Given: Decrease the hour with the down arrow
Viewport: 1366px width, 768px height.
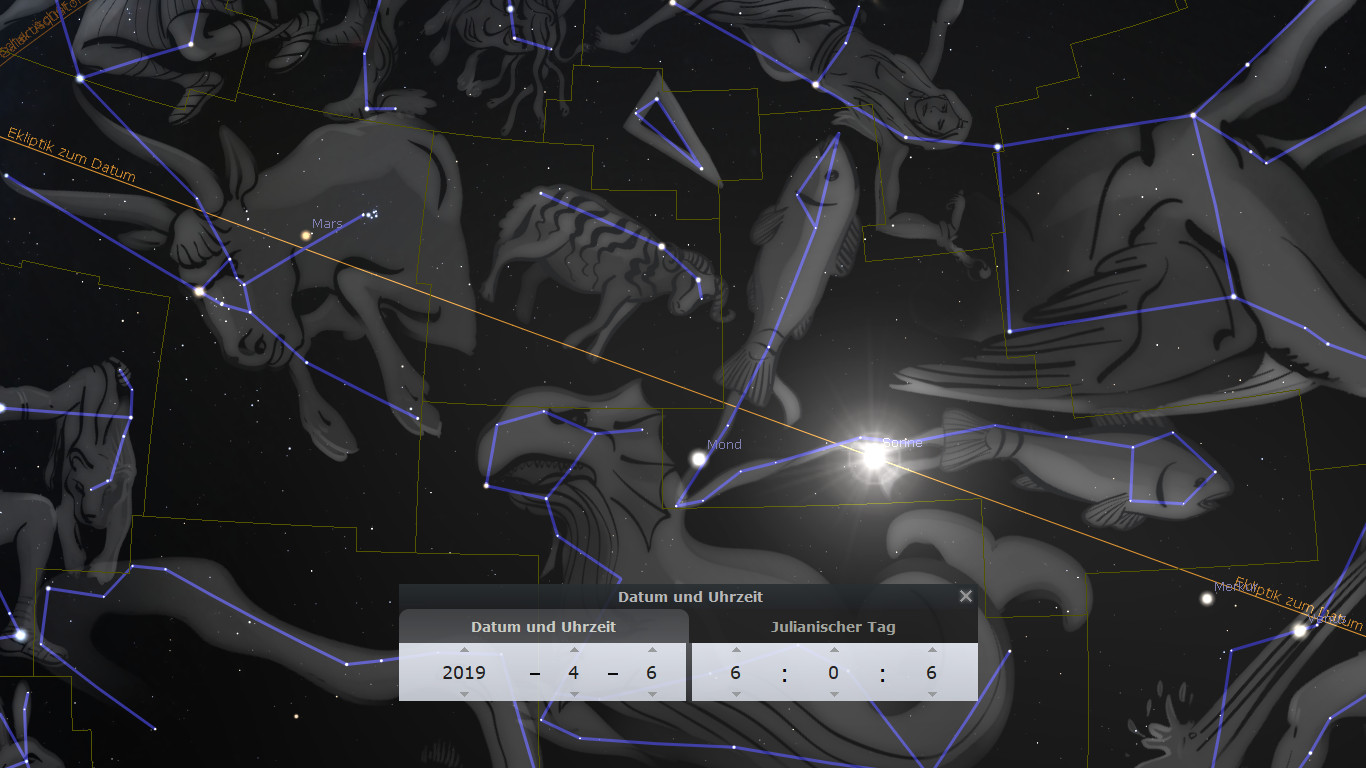Looking at the screenshot, I should pyautogui.click(x=736, y=693).
